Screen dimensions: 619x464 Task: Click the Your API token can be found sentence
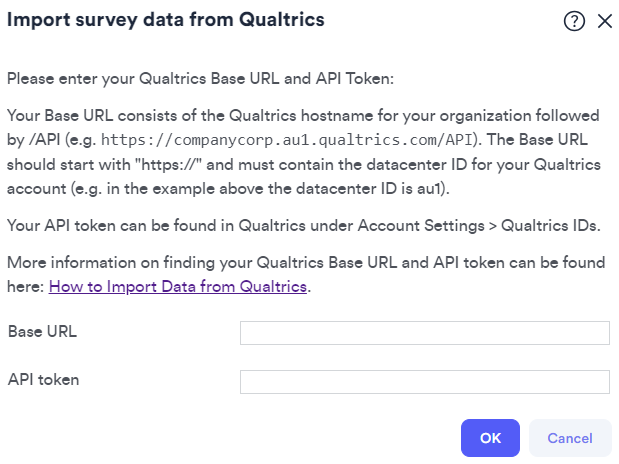[x=304, y=226]
